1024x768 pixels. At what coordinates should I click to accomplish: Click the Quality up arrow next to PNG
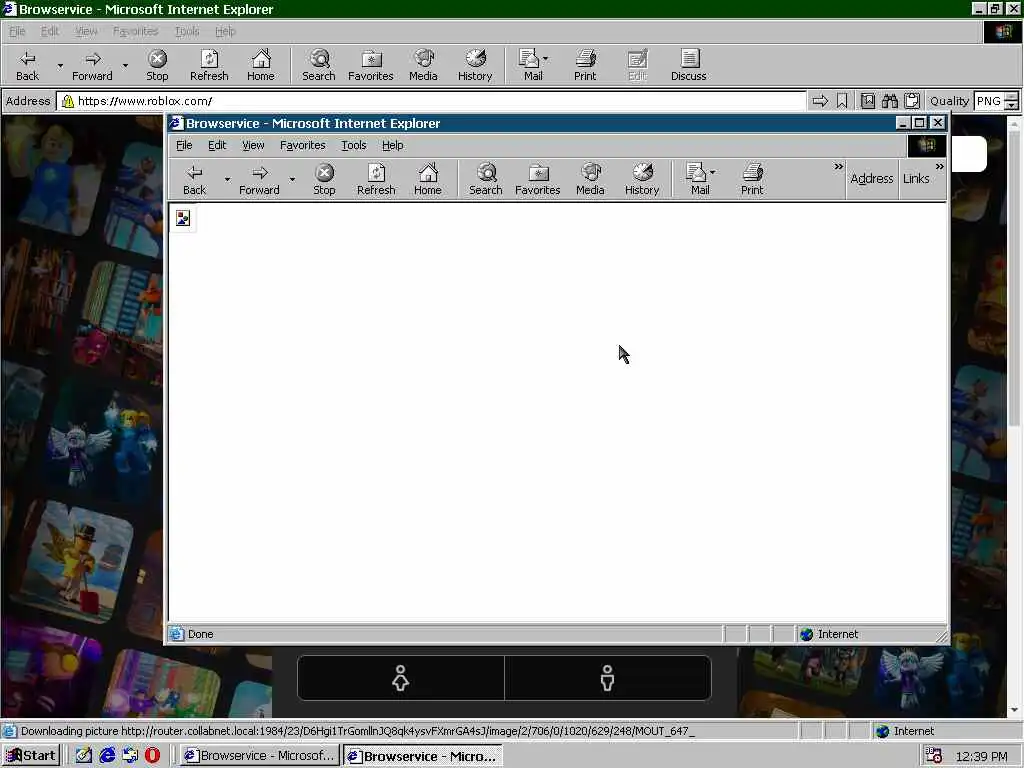click(x=1012, y=96)
